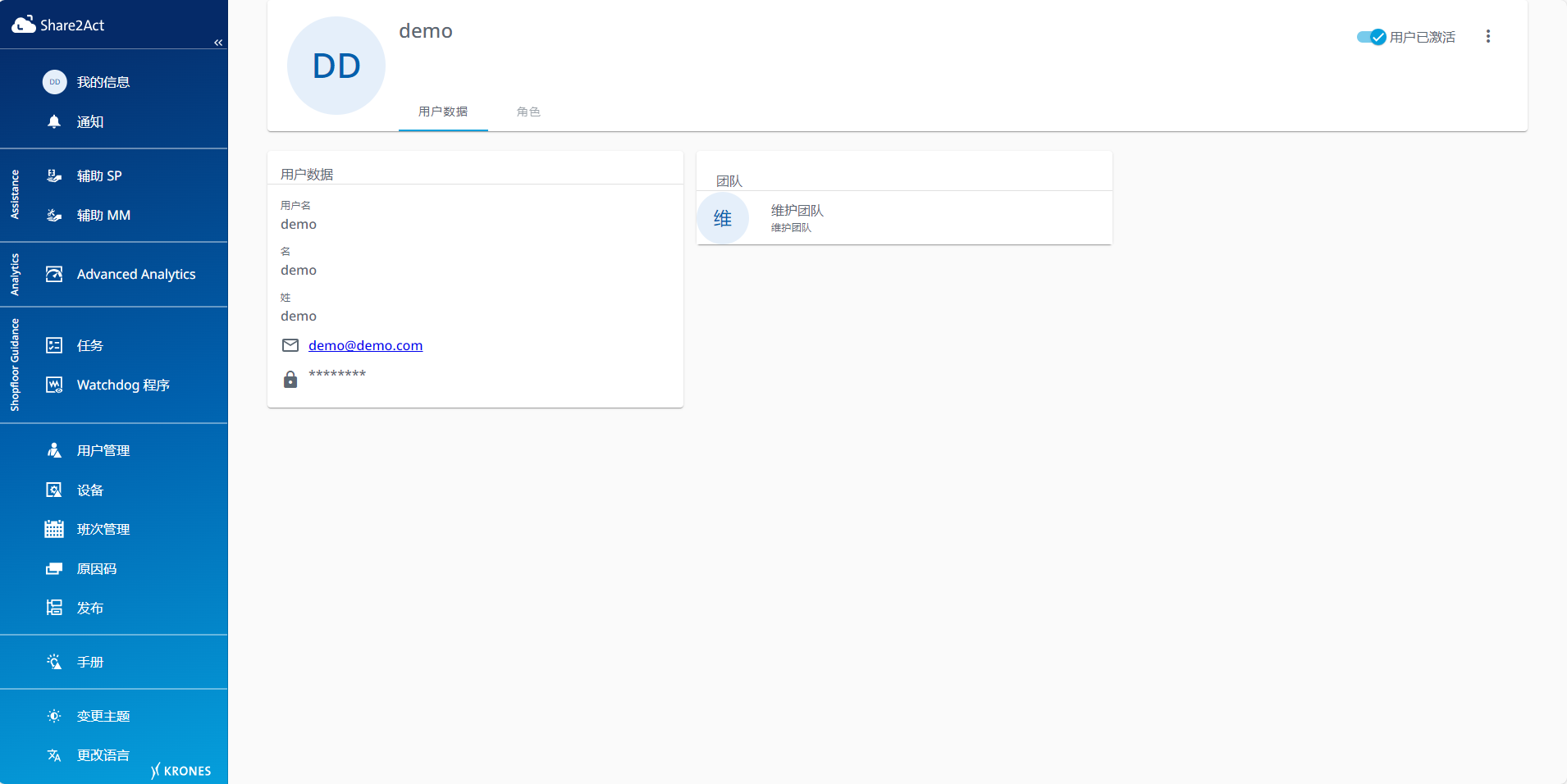This screenshot has width=1567, height=784.
Task: Switch to the 角色 tab
Action: coord(528,112)
